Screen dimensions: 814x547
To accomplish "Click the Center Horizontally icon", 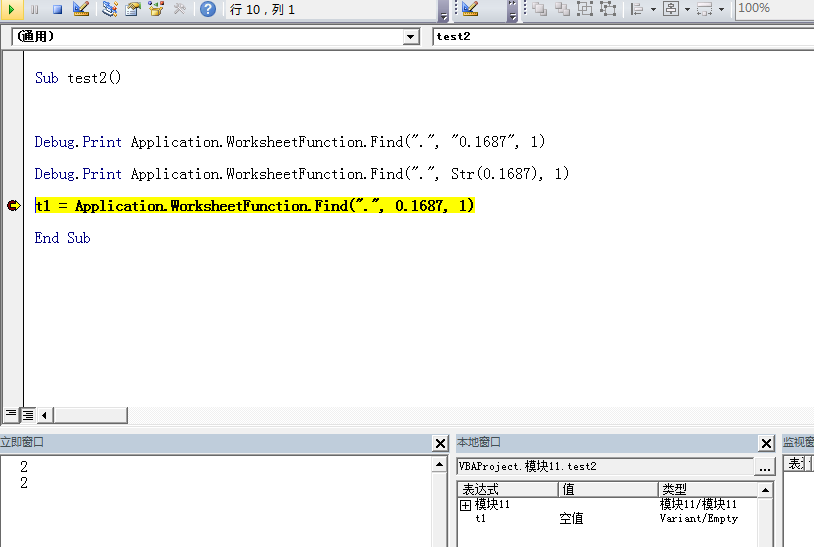I will 671,9.
